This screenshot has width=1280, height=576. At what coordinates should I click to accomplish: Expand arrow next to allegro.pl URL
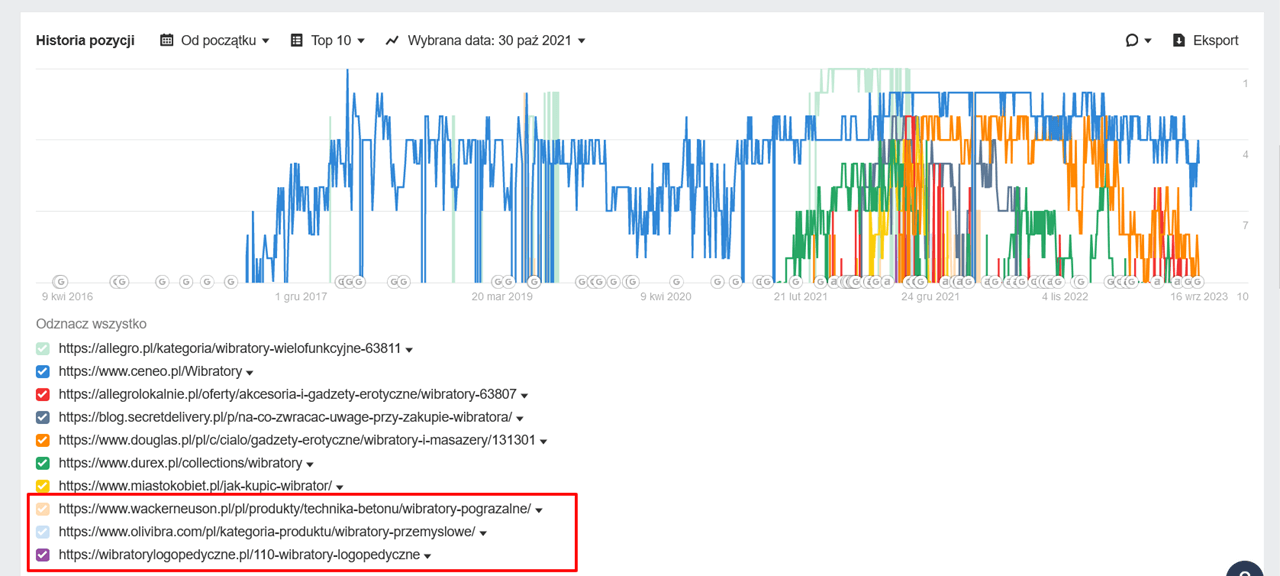409,350
